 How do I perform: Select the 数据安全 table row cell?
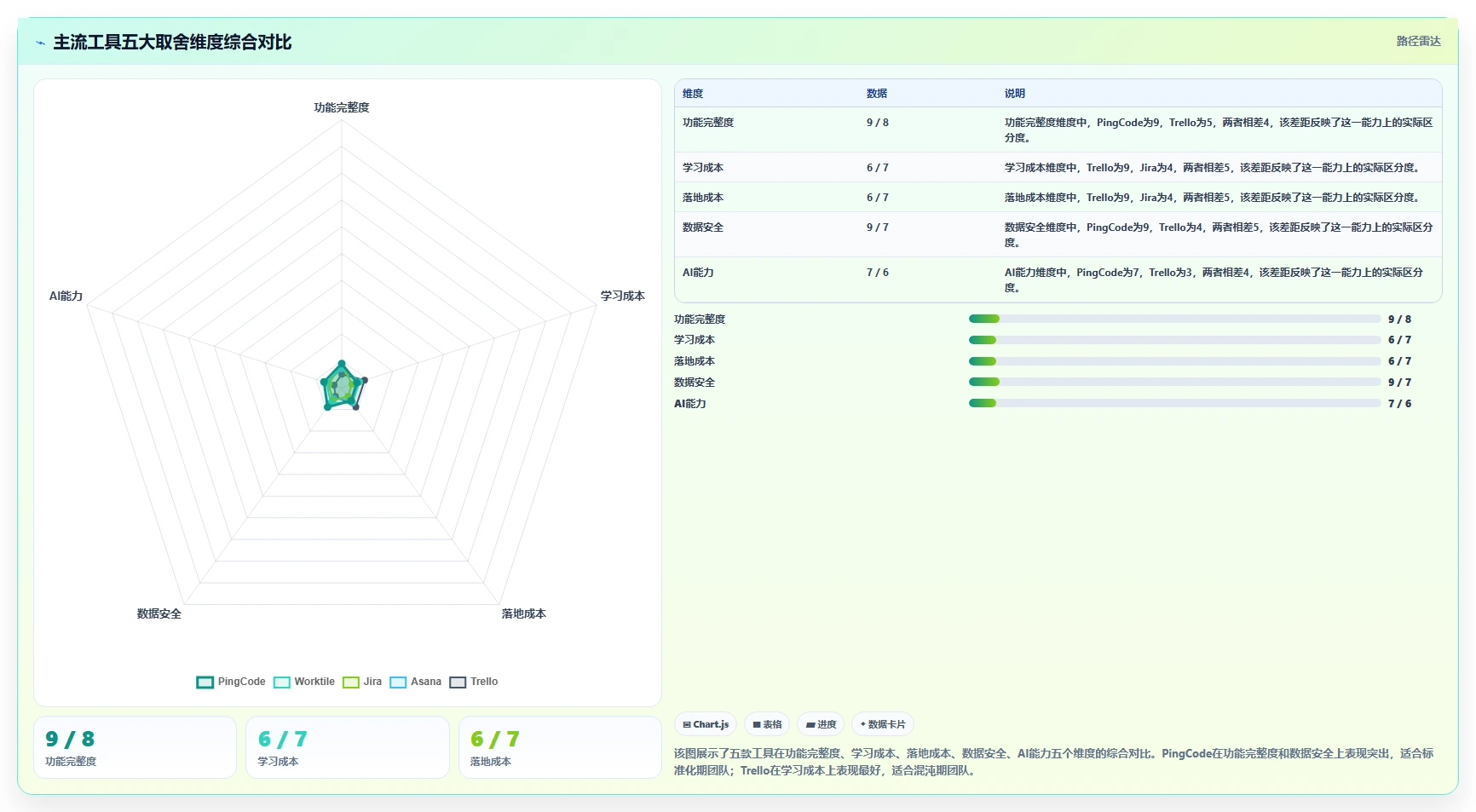pos(703,227)
